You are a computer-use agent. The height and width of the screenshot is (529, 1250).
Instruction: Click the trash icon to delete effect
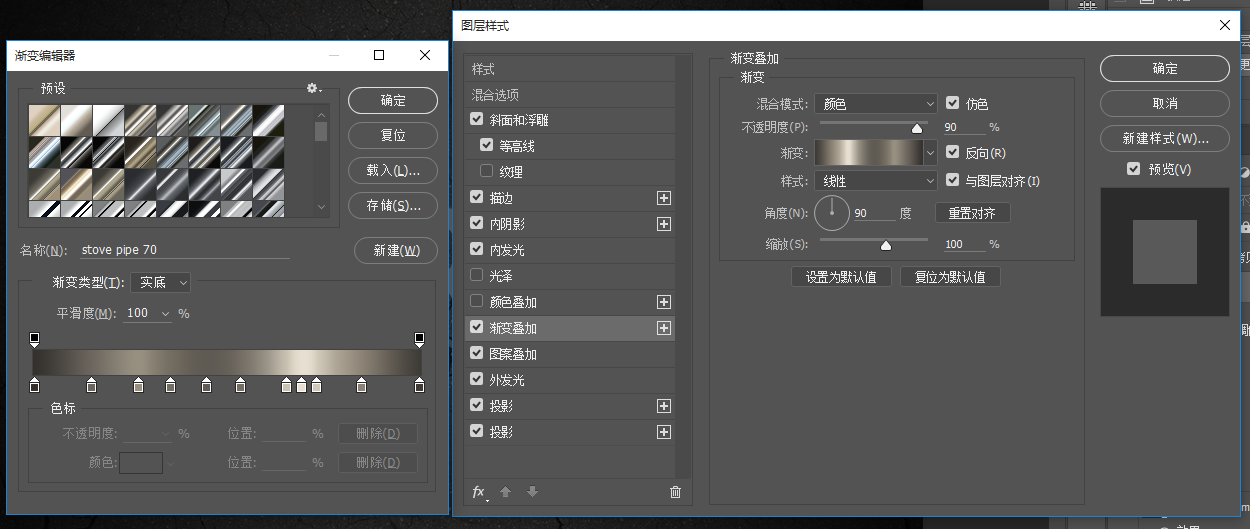675,492
